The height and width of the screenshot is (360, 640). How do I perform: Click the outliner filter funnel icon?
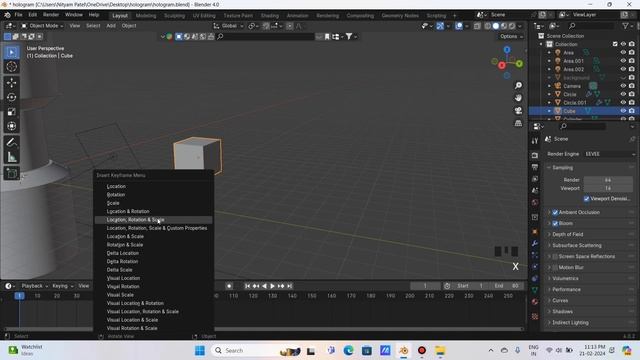tap(626, 26)
